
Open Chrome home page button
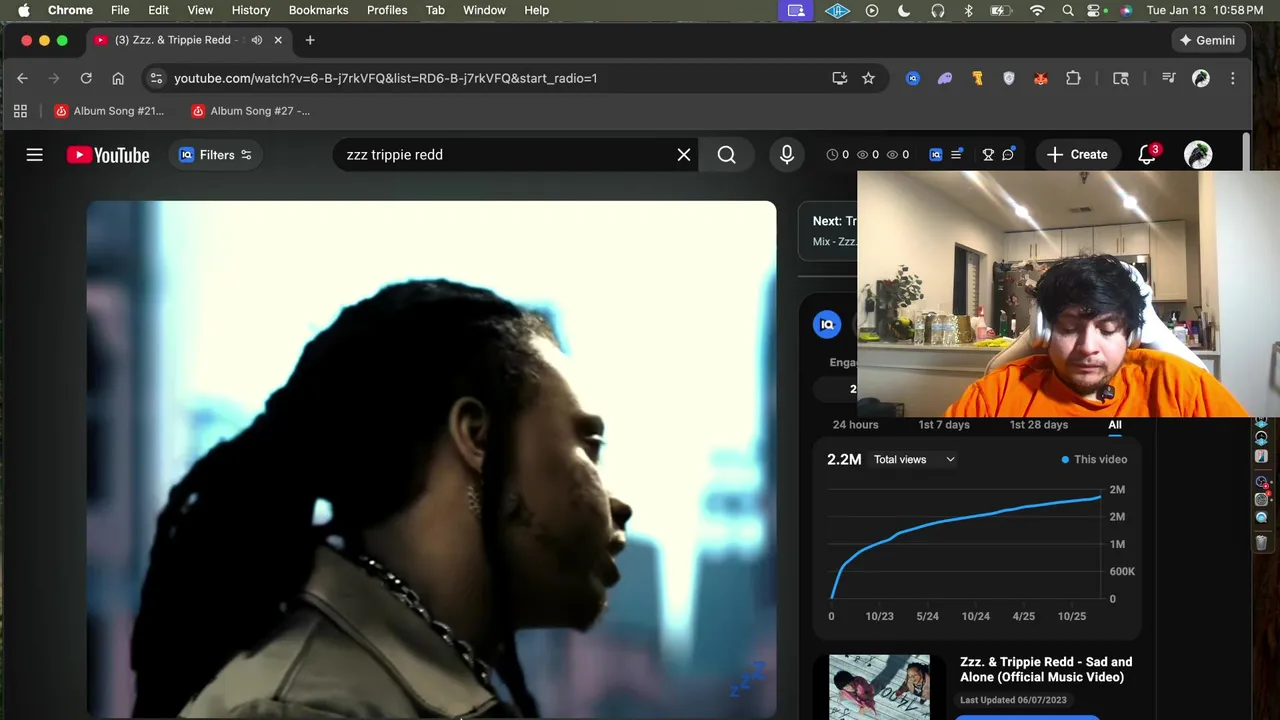click(x=118, y=78)
